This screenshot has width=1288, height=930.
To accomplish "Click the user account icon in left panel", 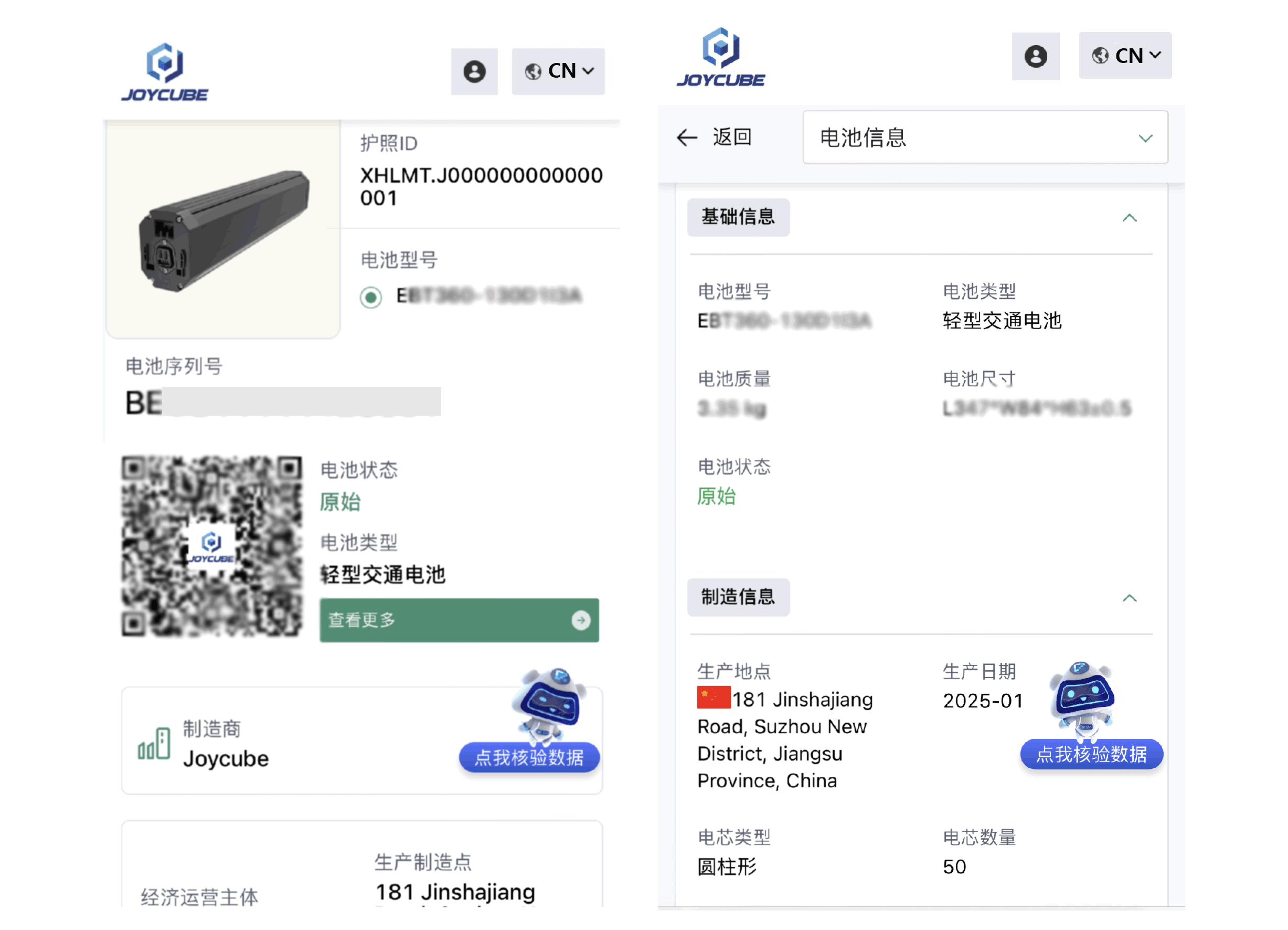I will click(474, 71).
